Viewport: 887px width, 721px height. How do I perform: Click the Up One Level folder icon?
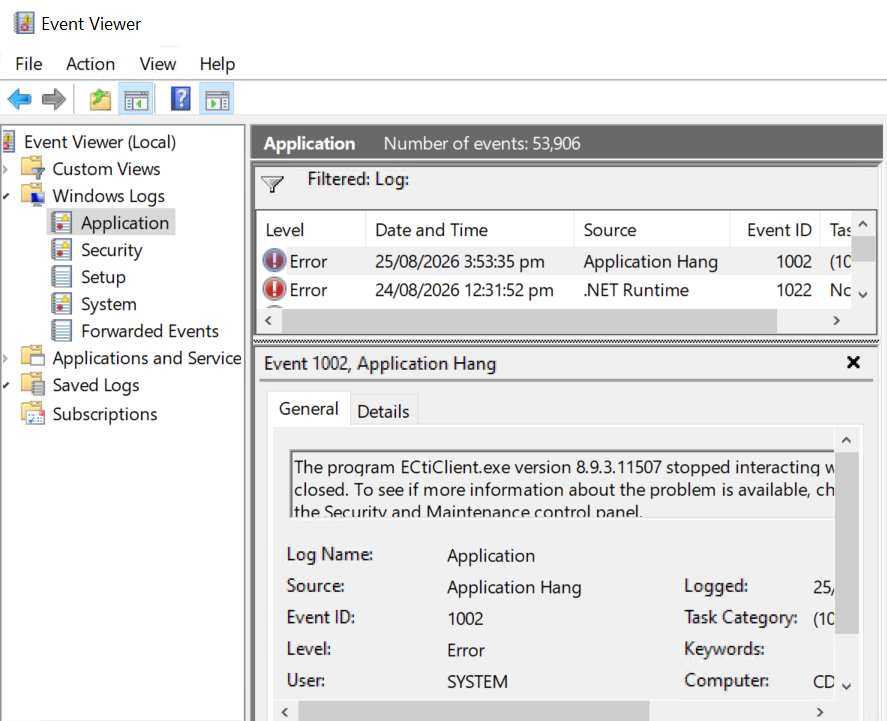pos(101,100)
